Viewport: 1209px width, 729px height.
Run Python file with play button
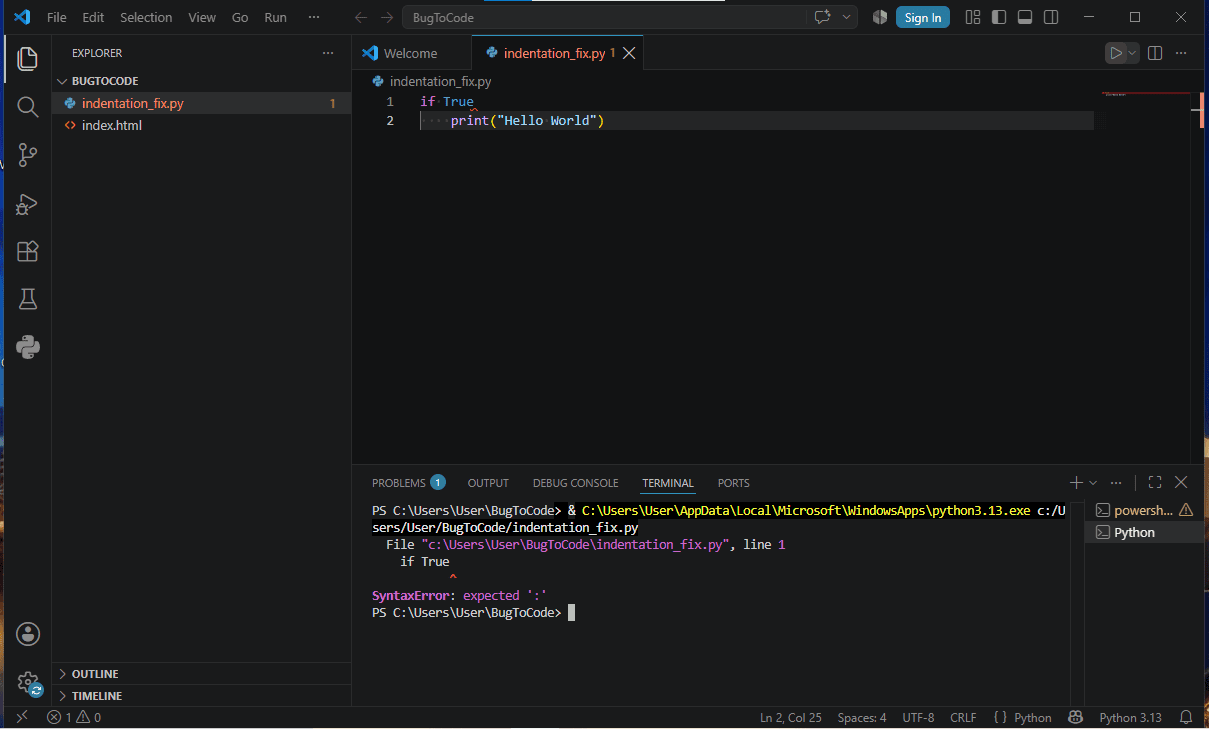(1115, 53)
